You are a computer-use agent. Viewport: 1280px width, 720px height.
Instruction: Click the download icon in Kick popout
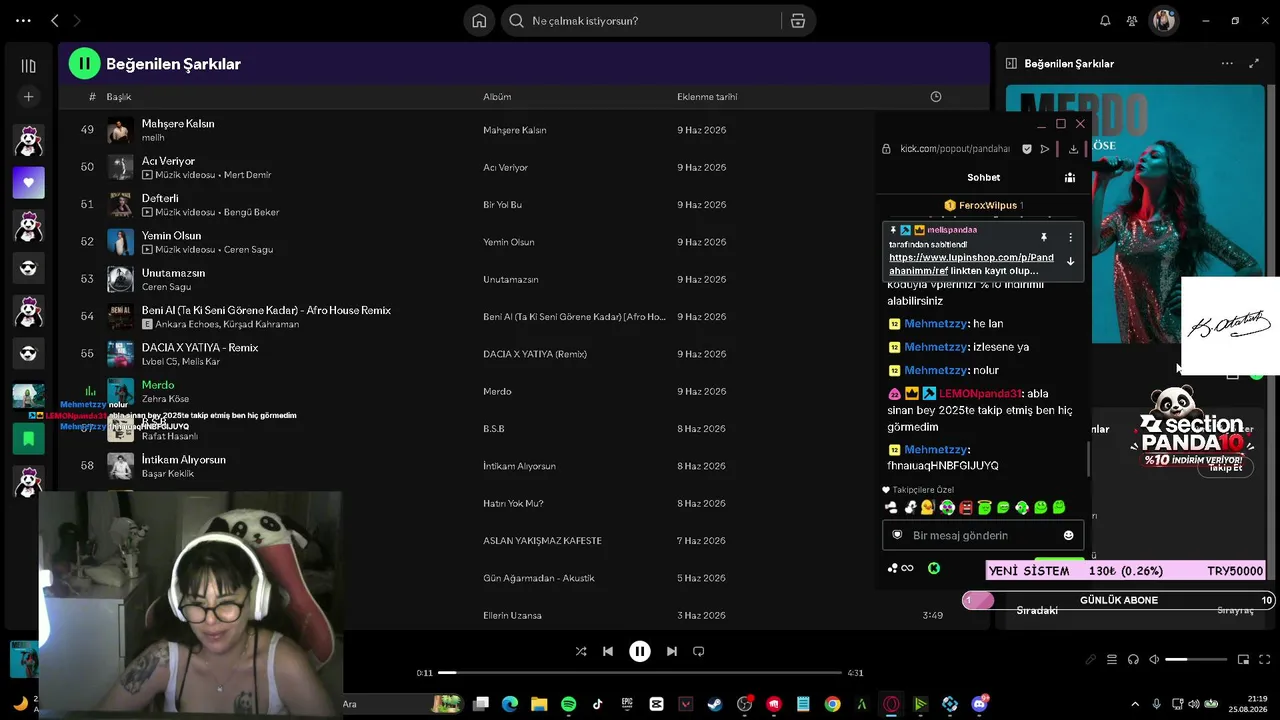[1073, 149]
